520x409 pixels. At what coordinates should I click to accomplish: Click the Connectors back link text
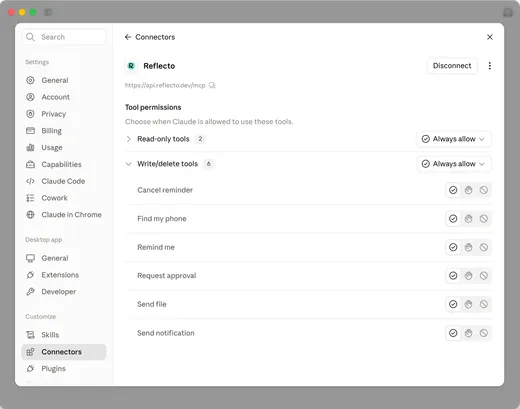point(155,37)
